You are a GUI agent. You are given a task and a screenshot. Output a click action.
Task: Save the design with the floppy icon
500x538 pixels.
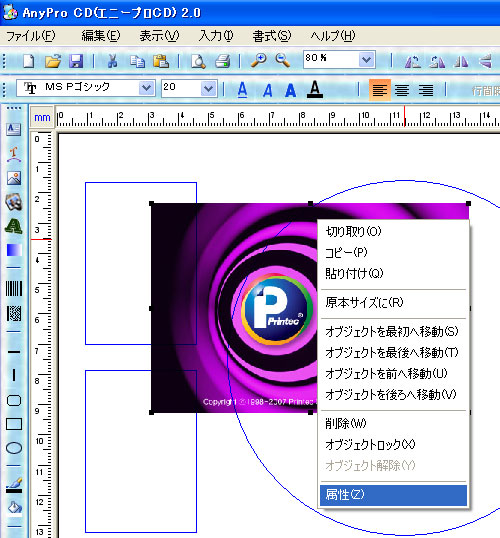coord(76,61)
